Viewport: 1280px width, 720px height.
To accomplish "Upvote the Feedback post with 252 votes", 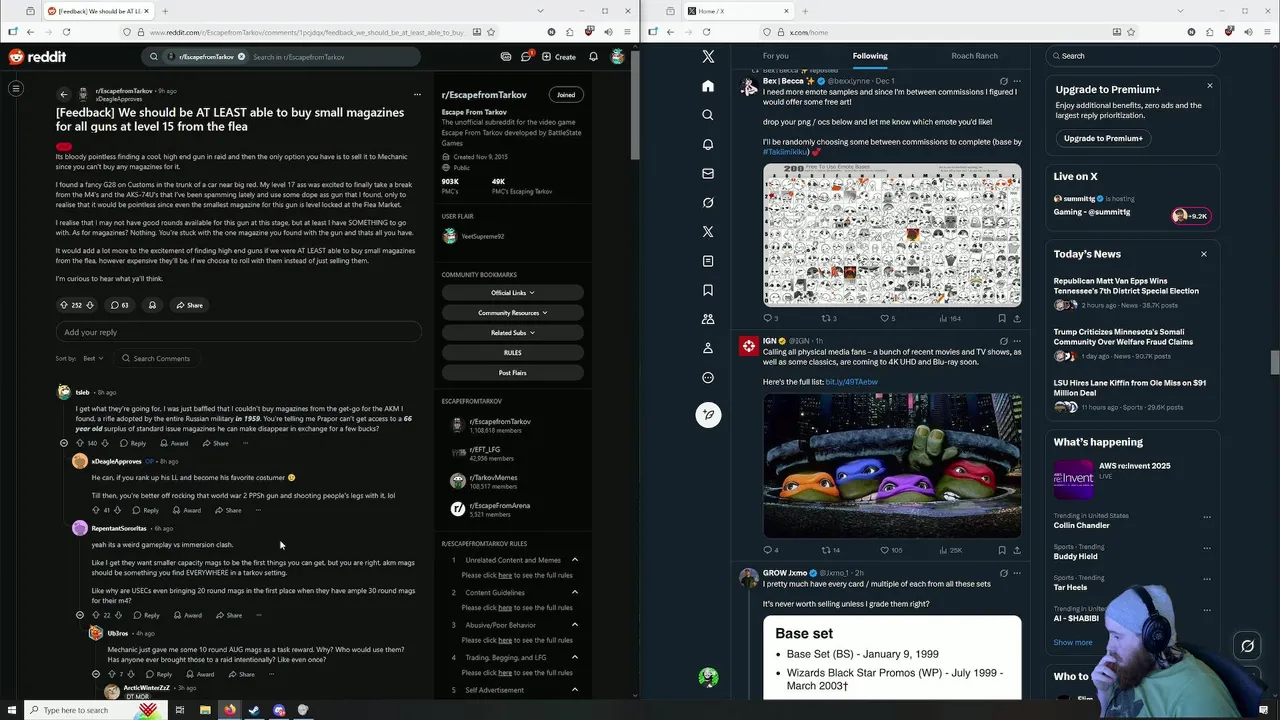I will [x=64, y=305].
